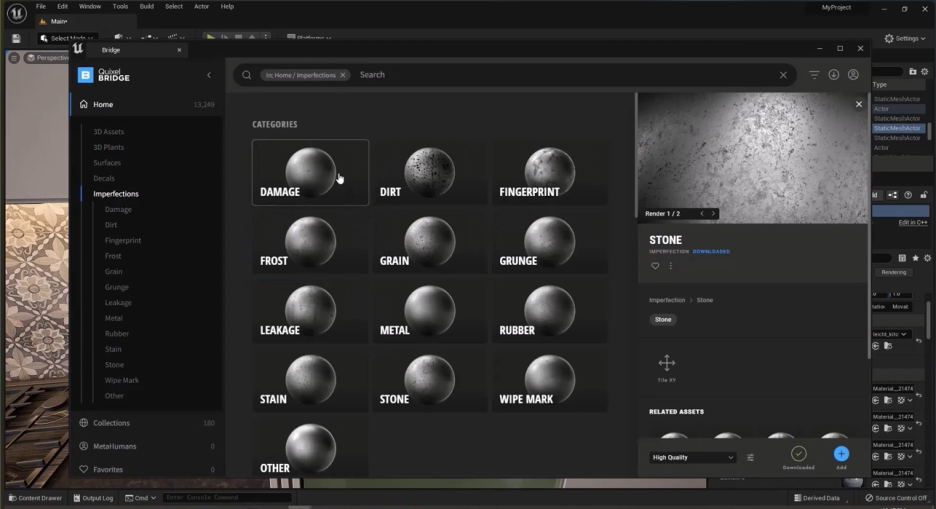This screenshot has width=936, height=509.
Task: Click the Search input field
Action: click(x=564, y=75)
